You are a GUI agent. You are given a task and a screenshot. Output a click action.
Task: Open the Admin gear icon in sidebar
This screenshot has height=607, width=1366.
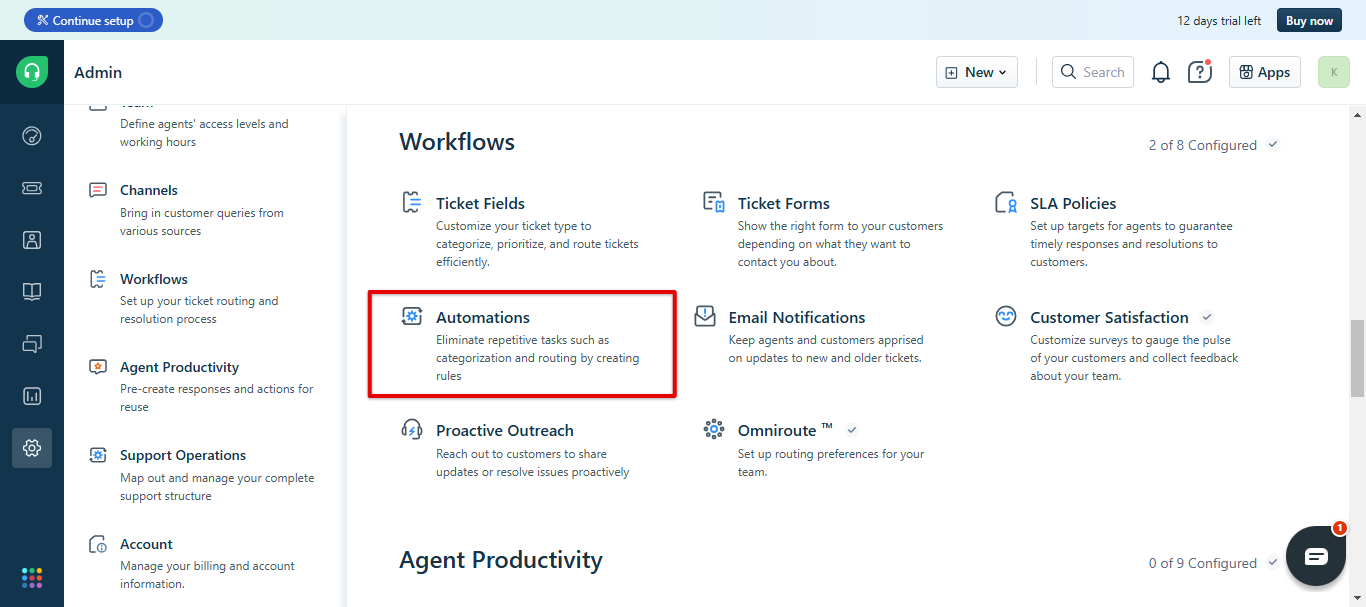click(32, 448)
